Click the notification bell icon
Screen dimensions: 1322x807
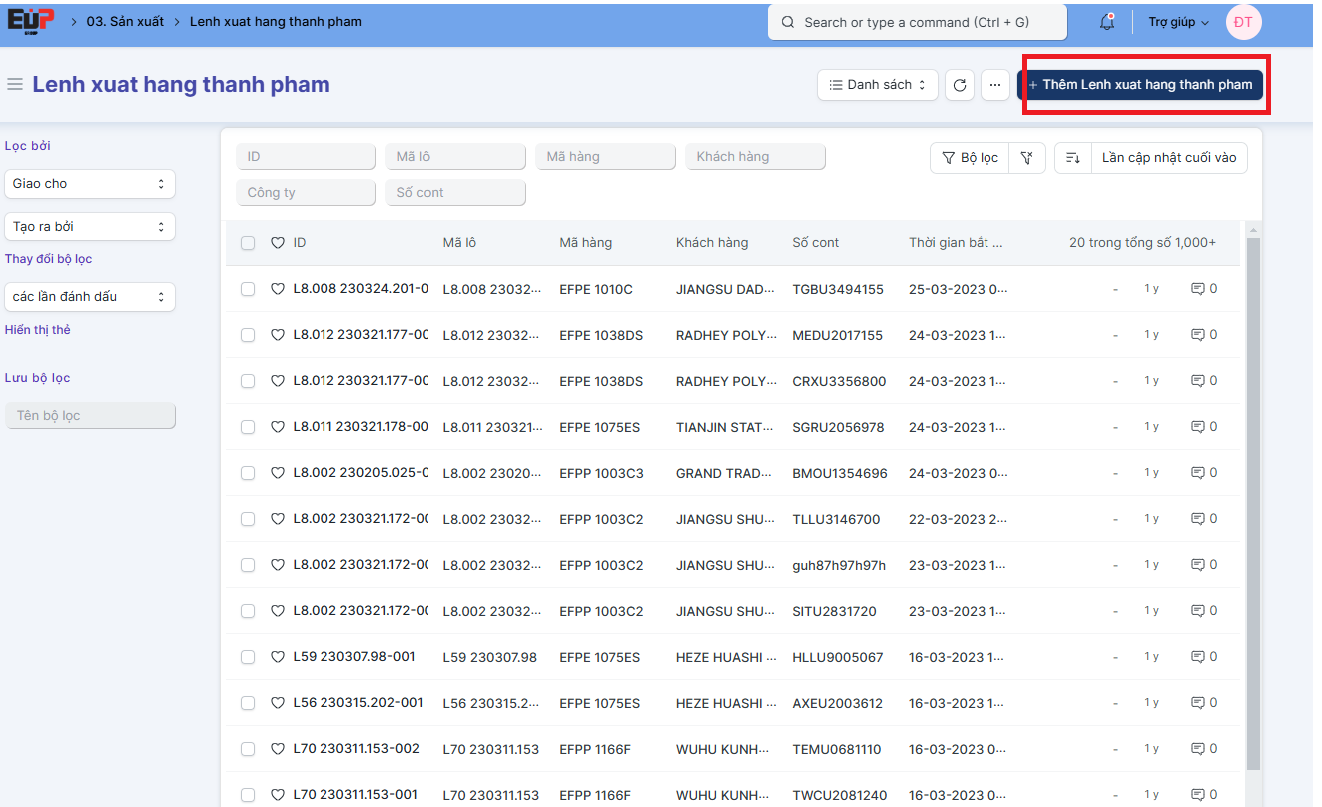coord(1106,22)
